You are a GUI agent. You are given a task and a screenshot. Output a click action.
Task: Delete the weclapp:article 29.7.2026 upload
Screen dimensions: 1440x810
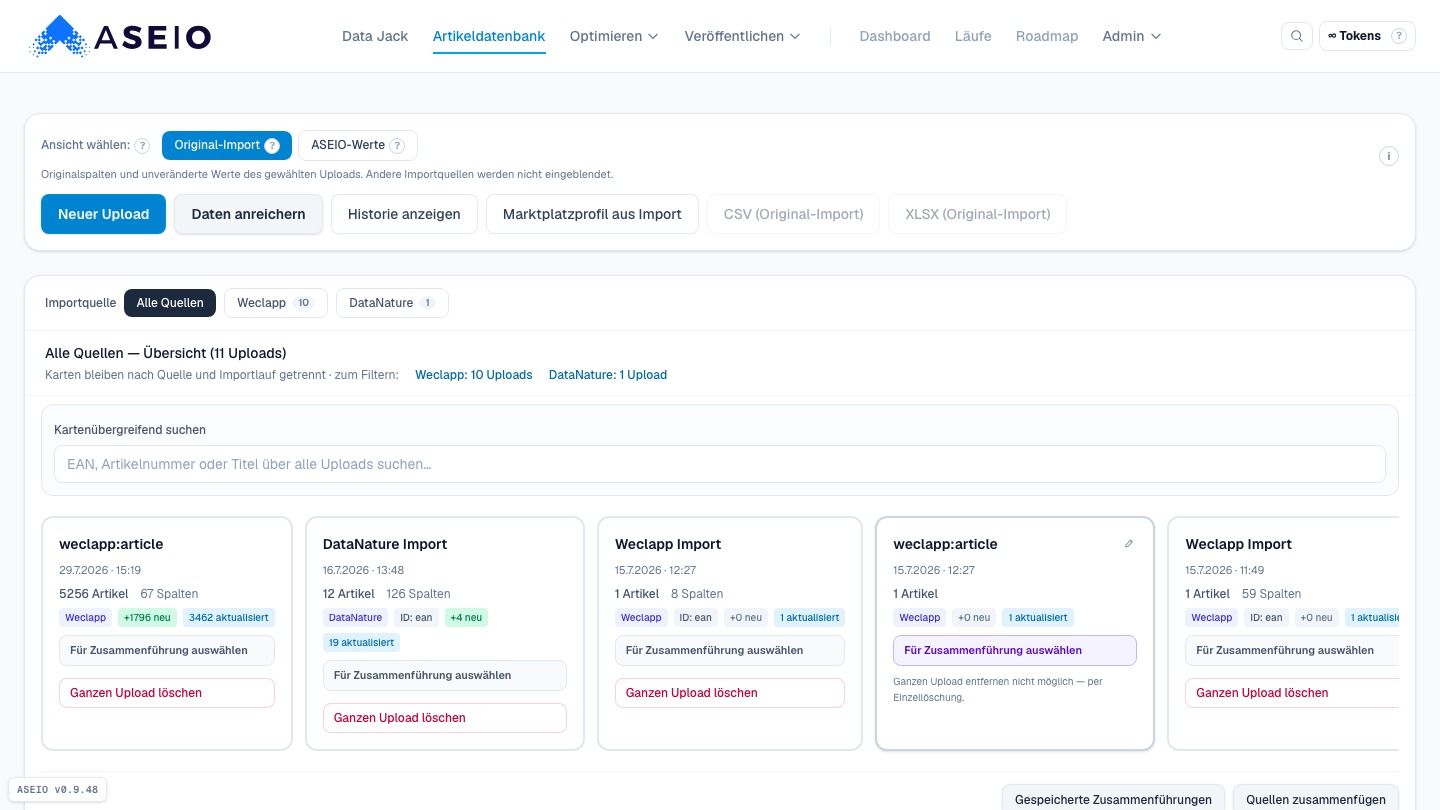click(x=167, y=693)
